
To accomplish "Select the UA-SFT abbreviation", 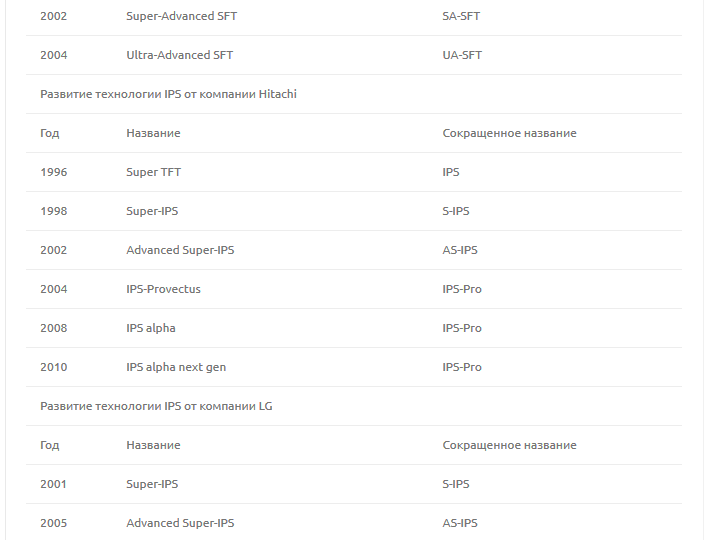I will click(x=462, y=56).
